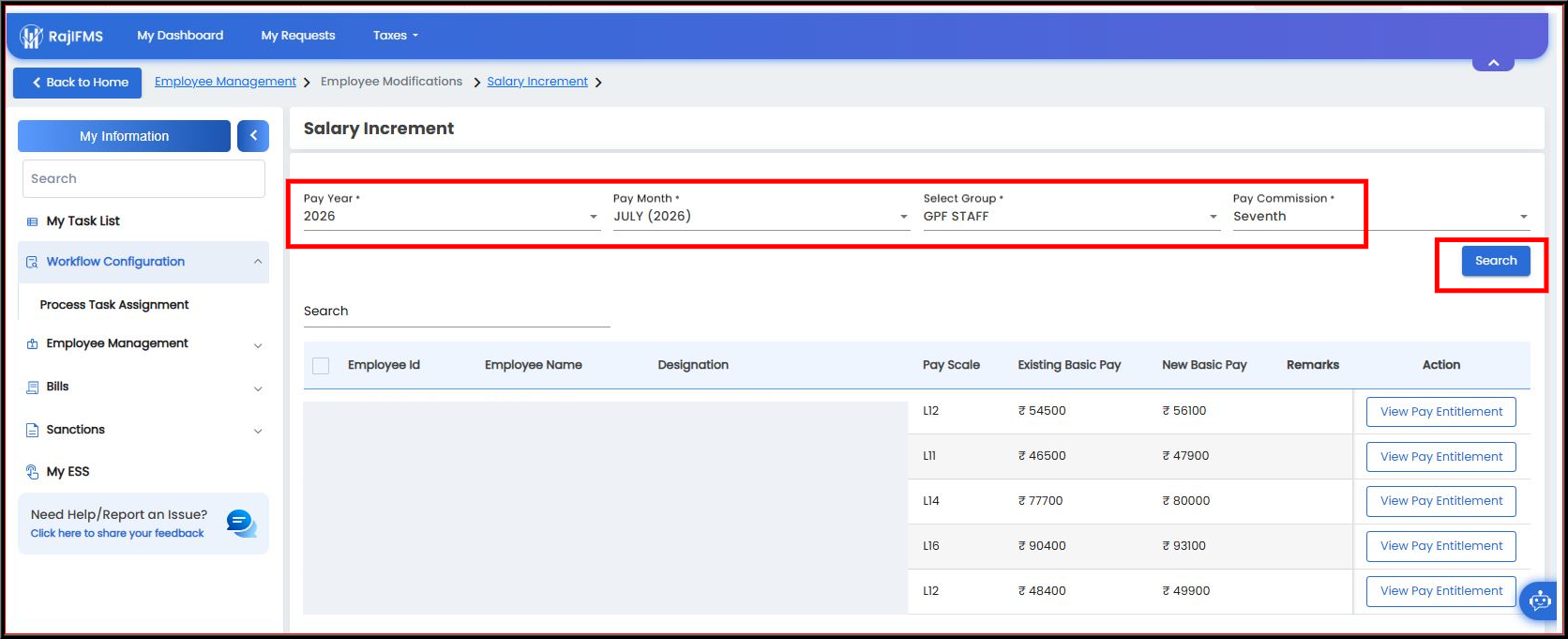Click the My Task List icon
1568x639 pixels.
click(x=33, y=221)
